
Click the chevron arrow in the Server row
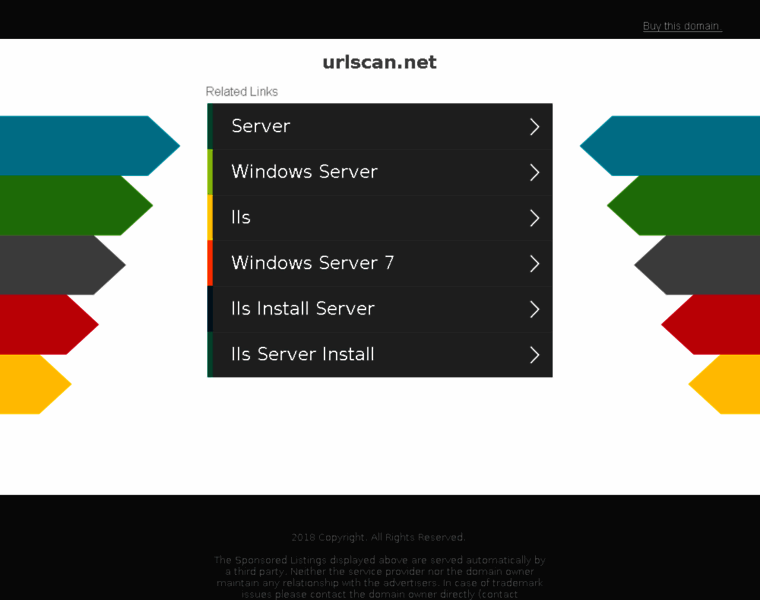(x=534, y=127)
